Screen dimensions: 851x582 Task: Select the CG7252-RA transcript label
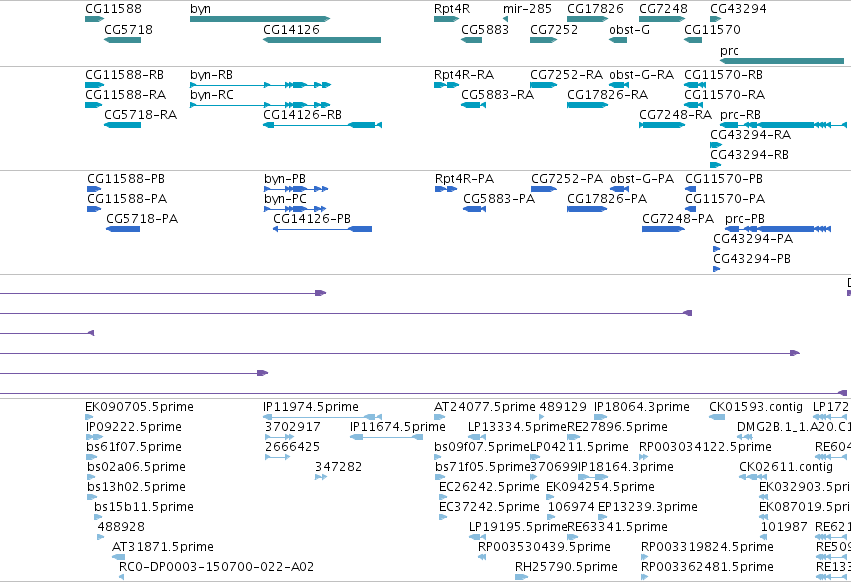566,74
